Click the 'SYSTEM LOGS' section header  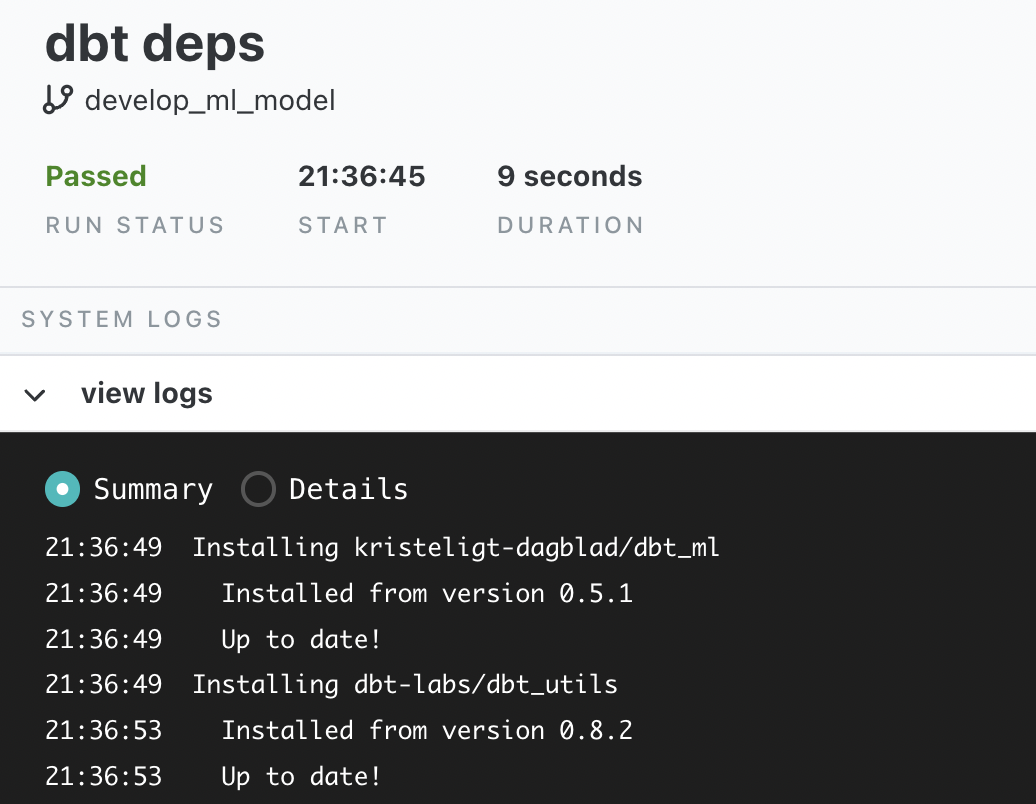pyautogui.click(x=122, y=319)
